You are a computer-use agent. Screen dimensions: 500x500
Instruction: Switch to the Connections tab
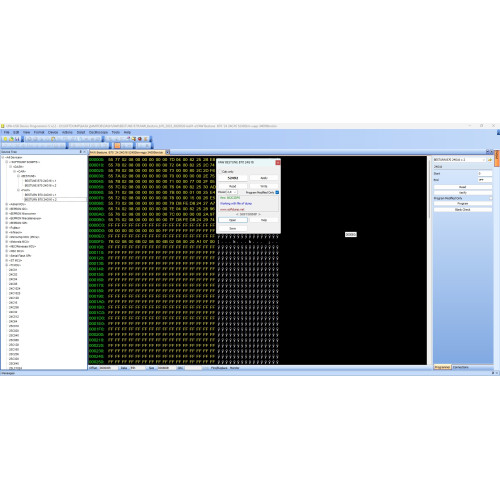tap(461, 367)
